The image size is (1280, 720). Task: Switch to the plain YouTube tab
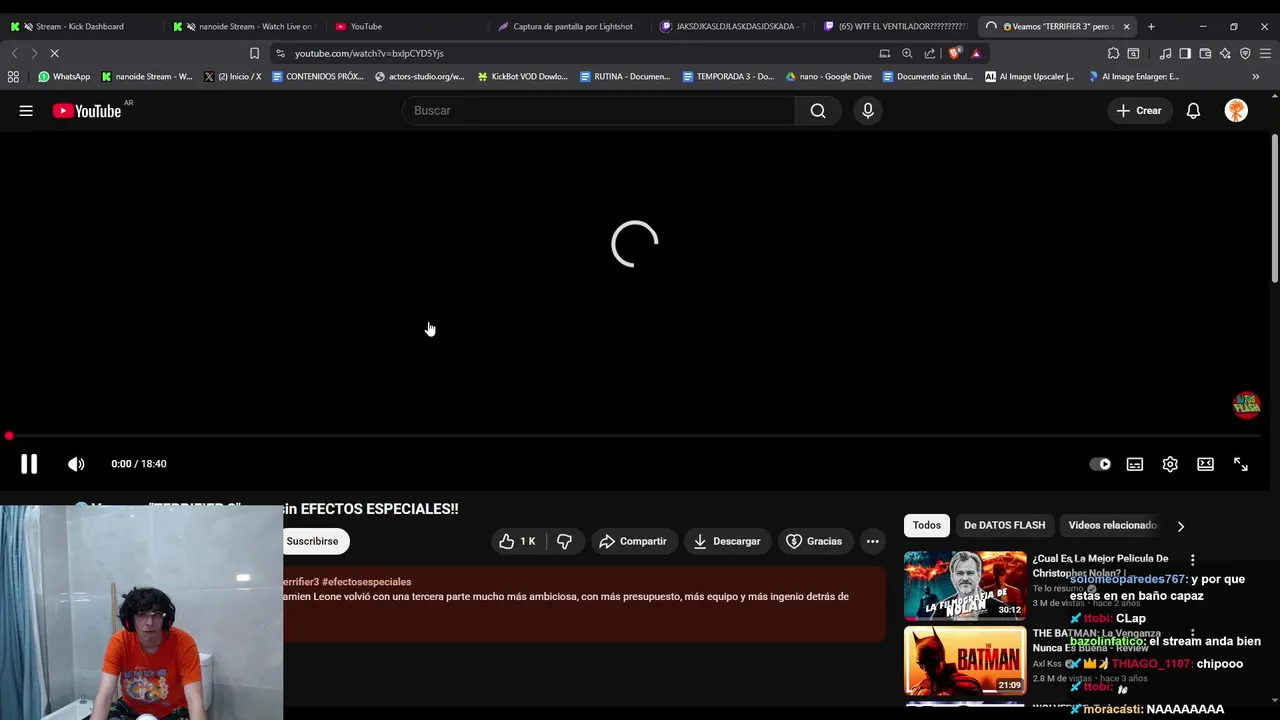[x=405, y=26]
